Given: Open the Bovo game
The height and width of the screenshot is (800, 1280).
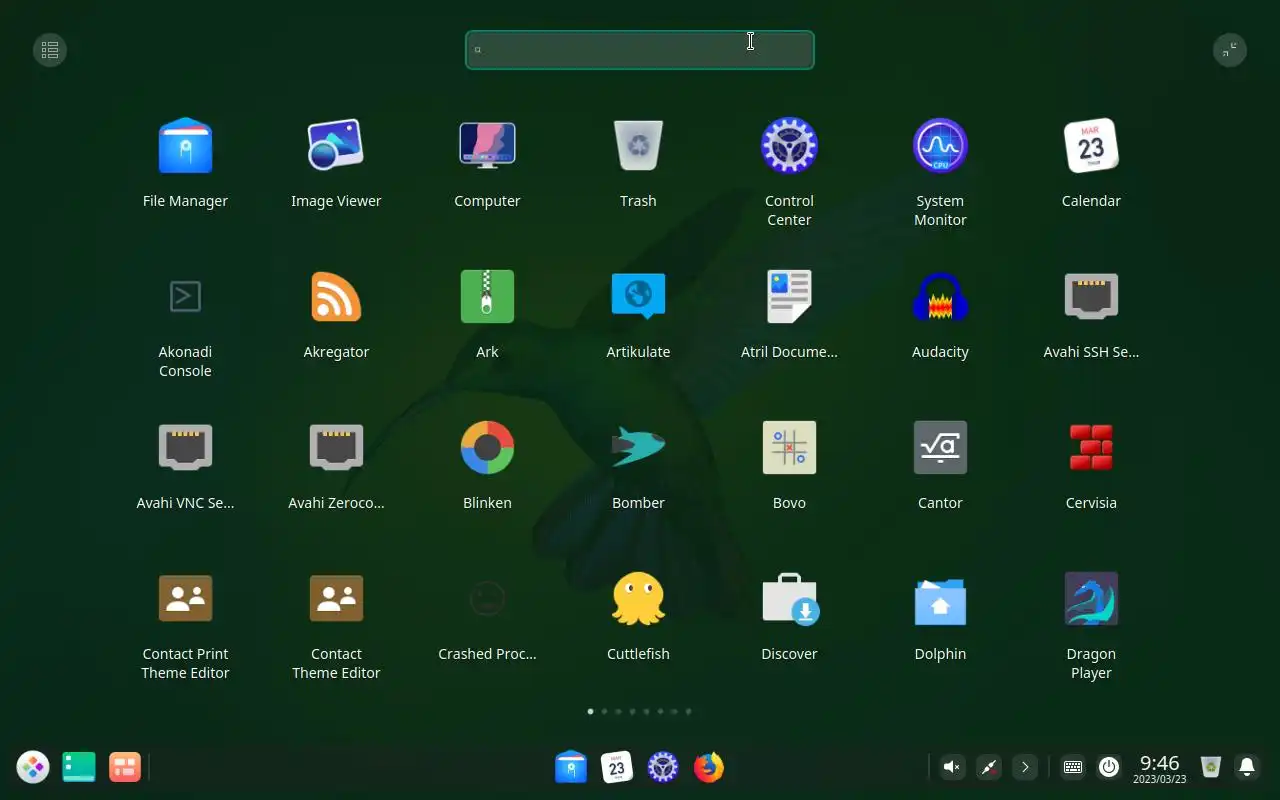Looking at the screenshot, I should click(x=789, y=448).
